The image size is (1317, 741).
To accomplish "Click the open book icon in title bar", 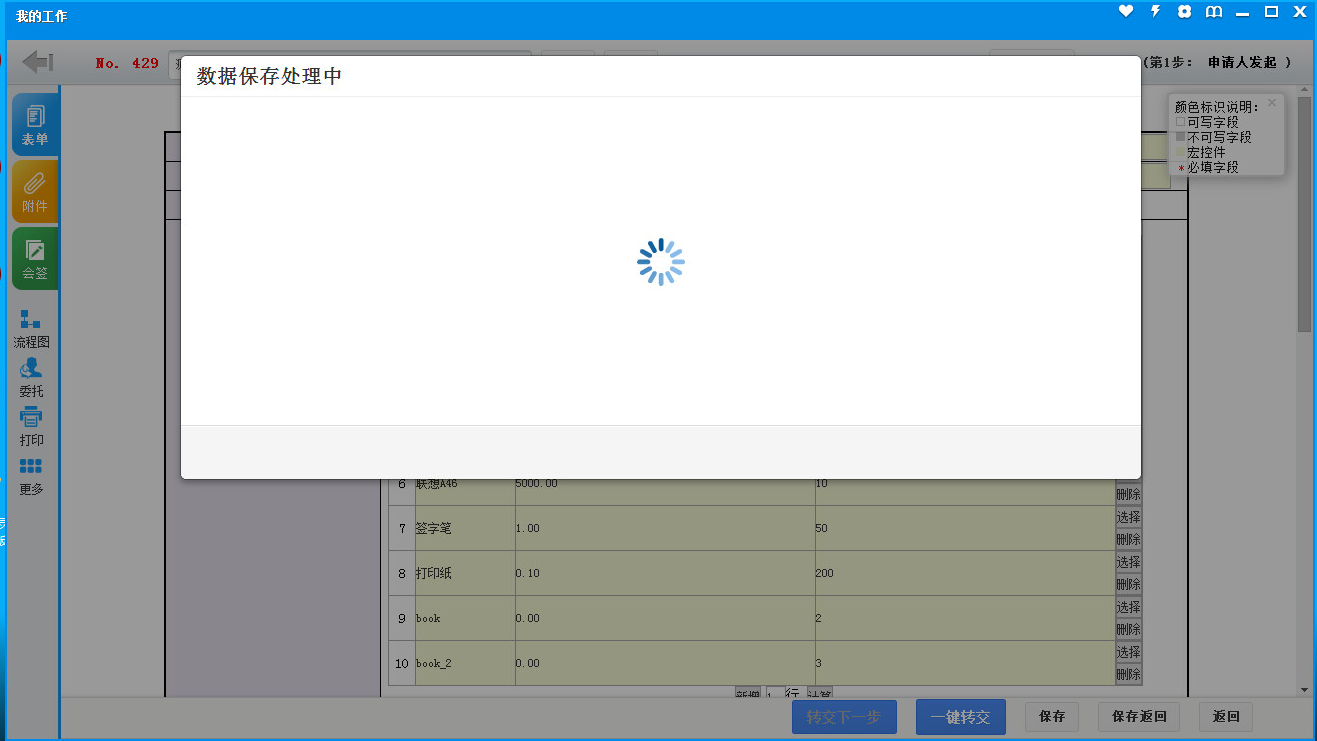I will (x=1213, y=12).
